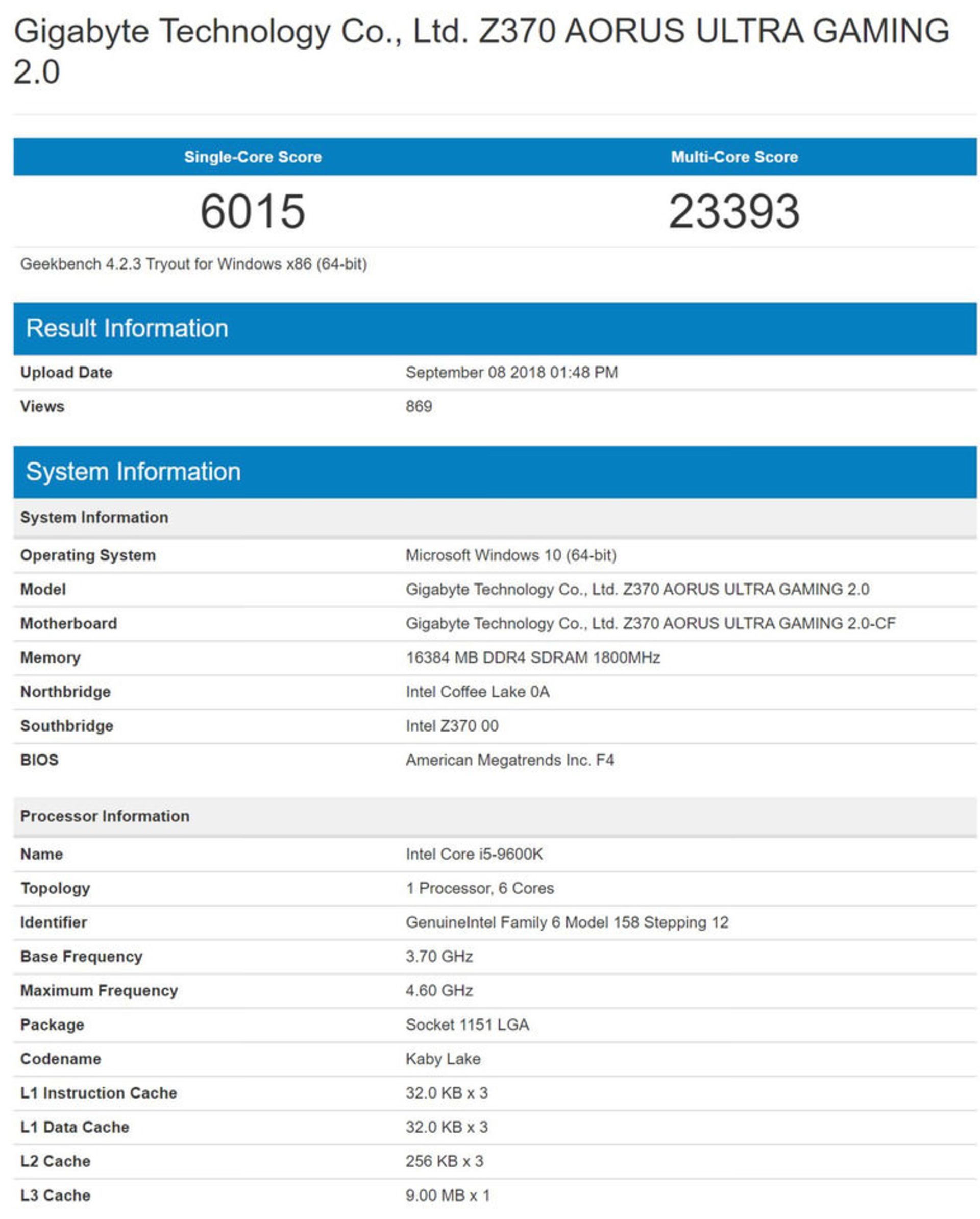Screen dimensions: 980x1219
Task: Click the Intel Core i5-9600K processor name
Action: pyautogui.click(x=474, y=854)
